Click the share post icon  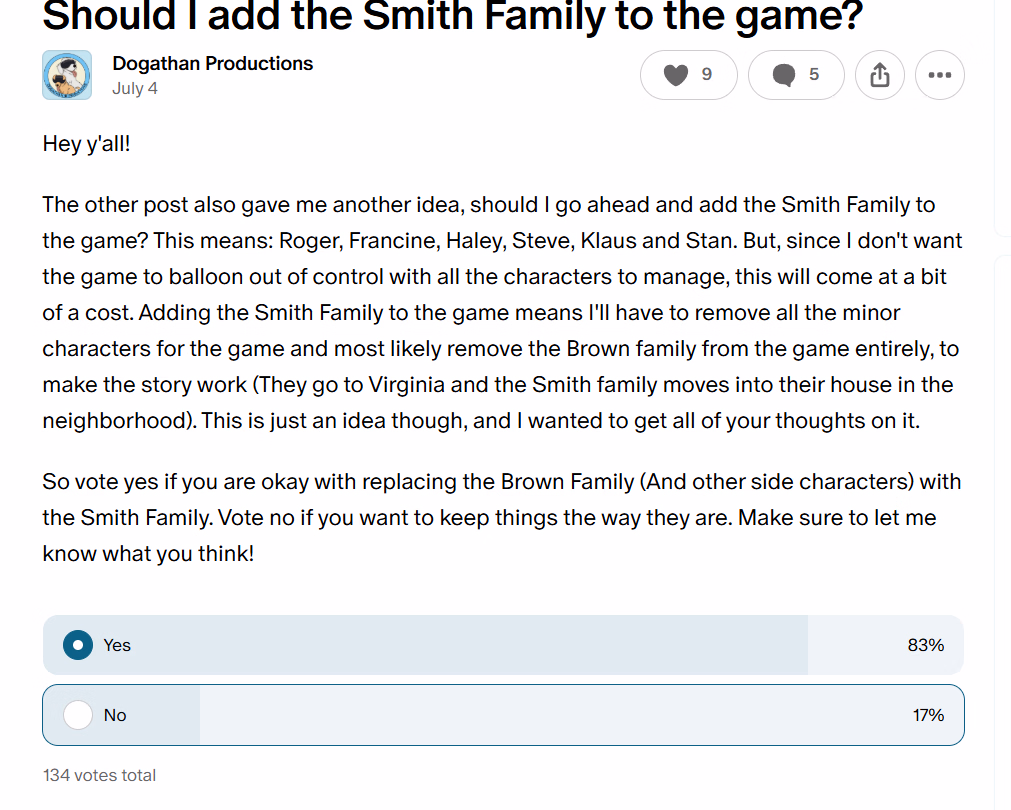(880, 75)
